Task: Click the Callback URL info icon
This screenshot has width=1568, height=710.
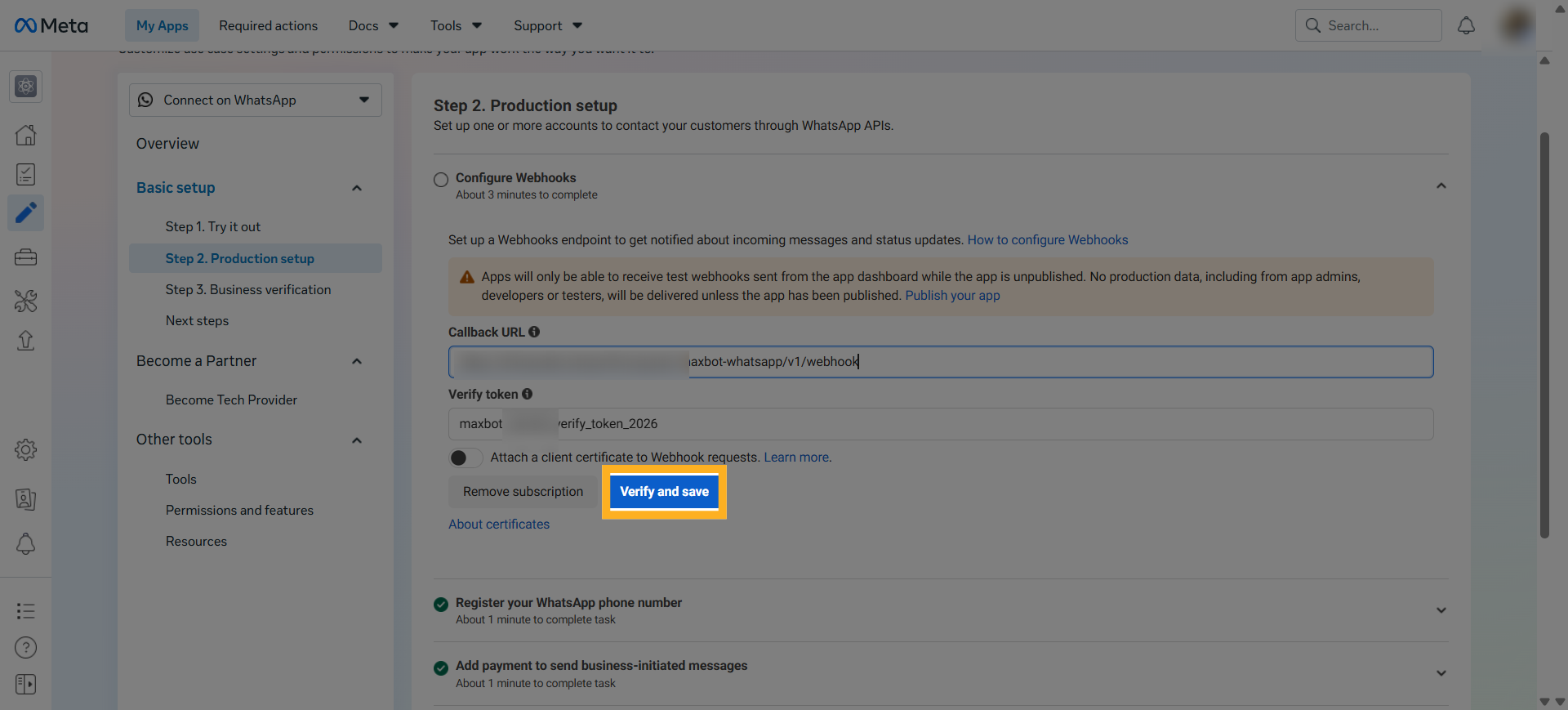Action: (x=534, y=332)
